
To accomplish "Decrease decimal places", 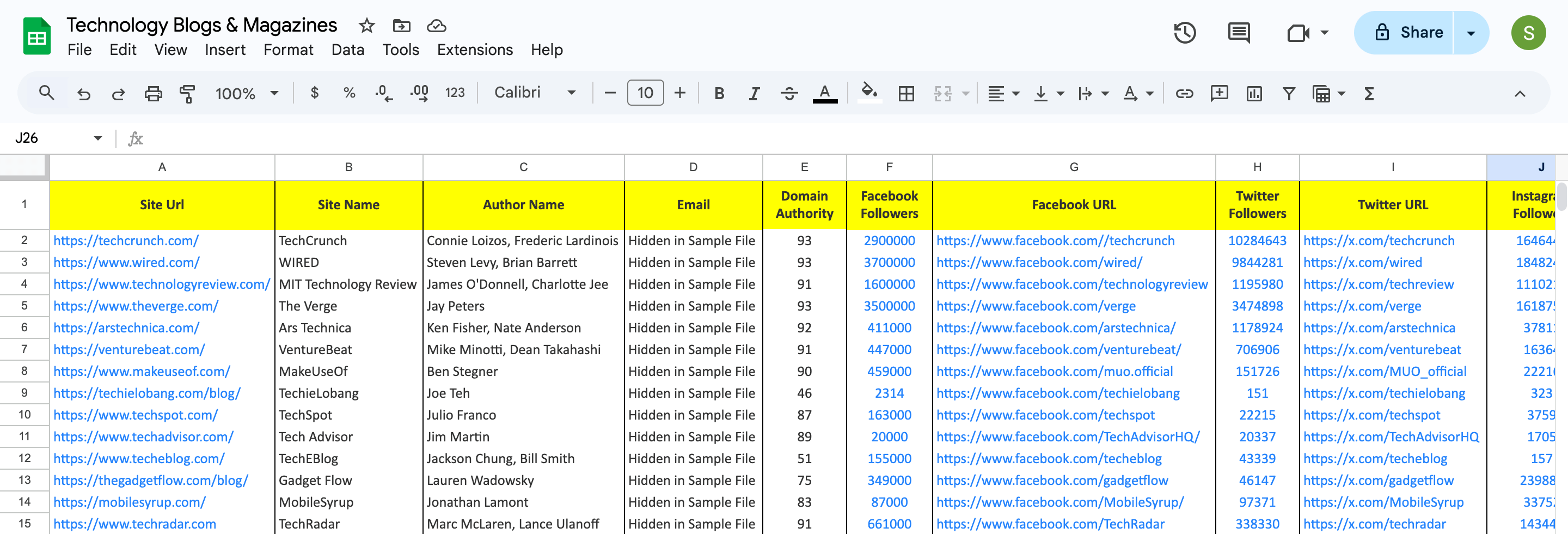I will [383, 93].
